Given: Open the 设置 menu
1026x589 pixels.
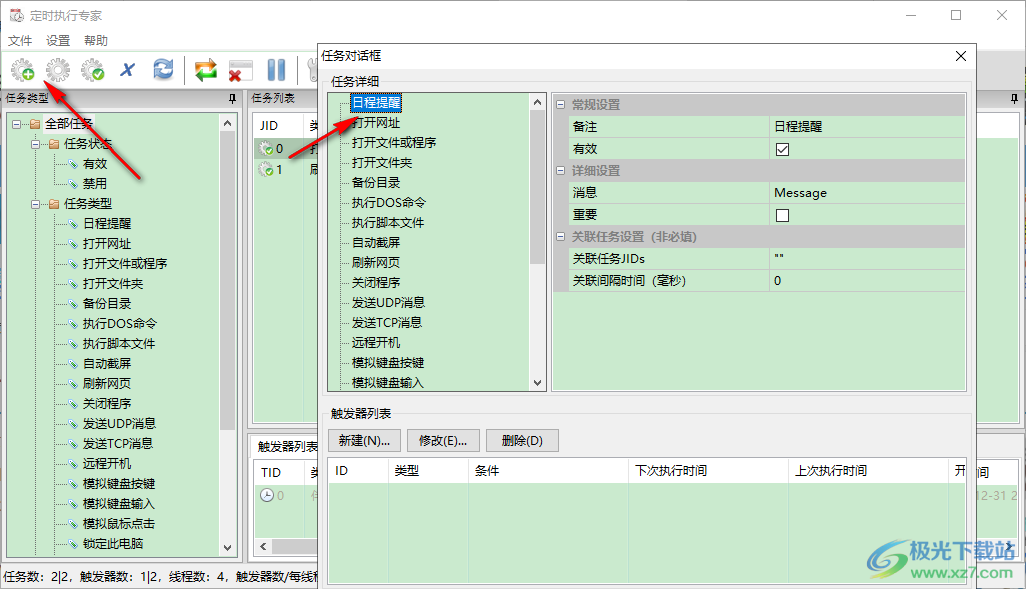Looking at the screenshot, I should [x=57, y=40].
